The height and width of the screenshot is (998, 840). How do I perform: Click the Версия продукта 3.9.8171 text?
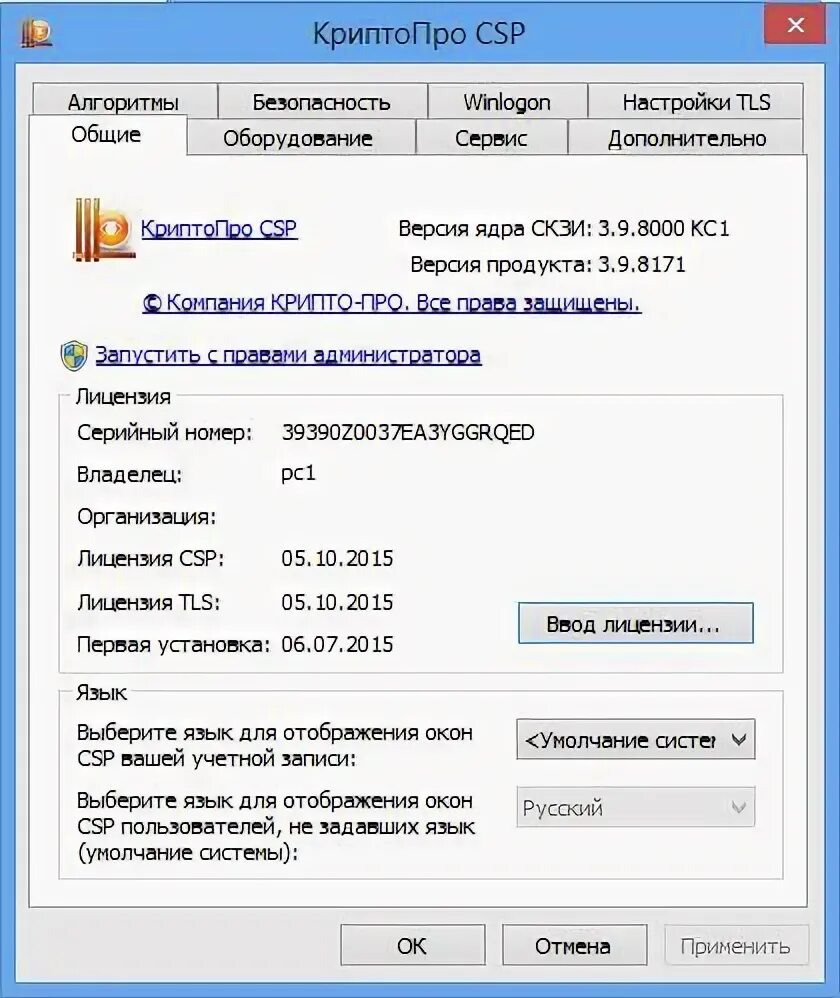[x=548, y=264]
